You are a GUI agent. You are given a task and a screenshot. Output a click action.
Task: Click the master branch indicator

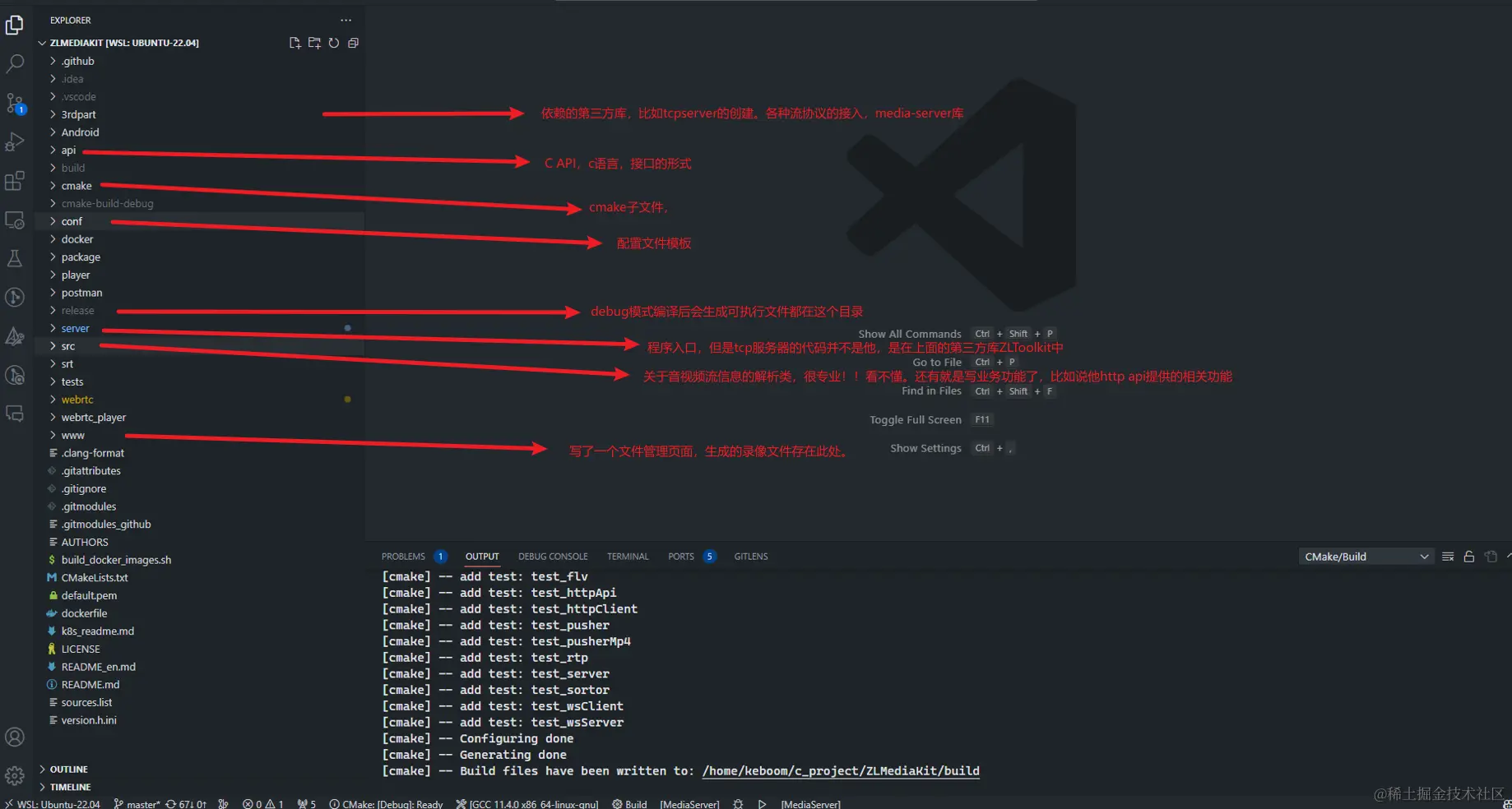pos(137,804)
